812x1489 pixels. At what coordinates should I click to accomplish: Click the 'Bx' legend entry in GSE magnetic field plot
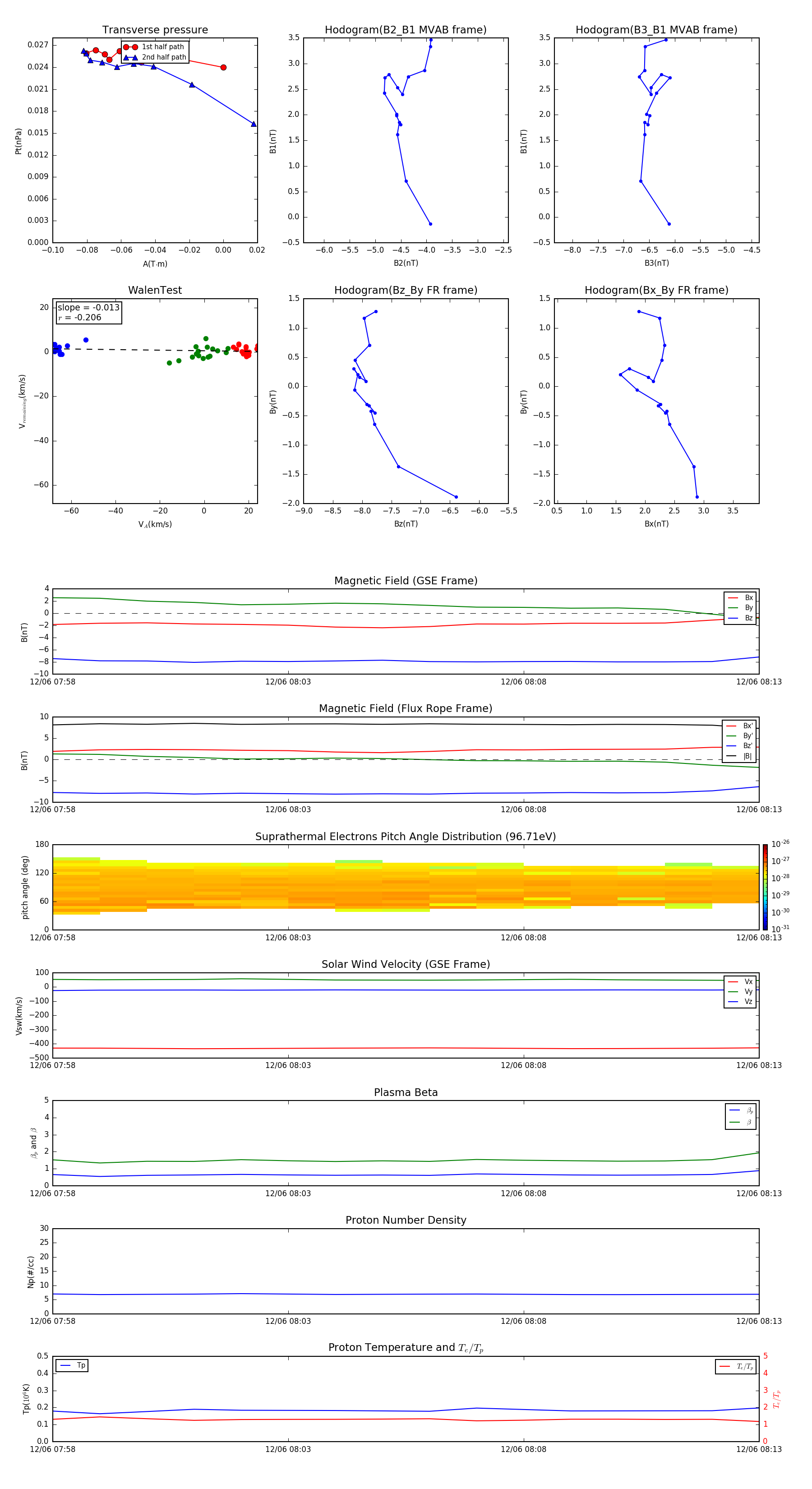[740, 598]
